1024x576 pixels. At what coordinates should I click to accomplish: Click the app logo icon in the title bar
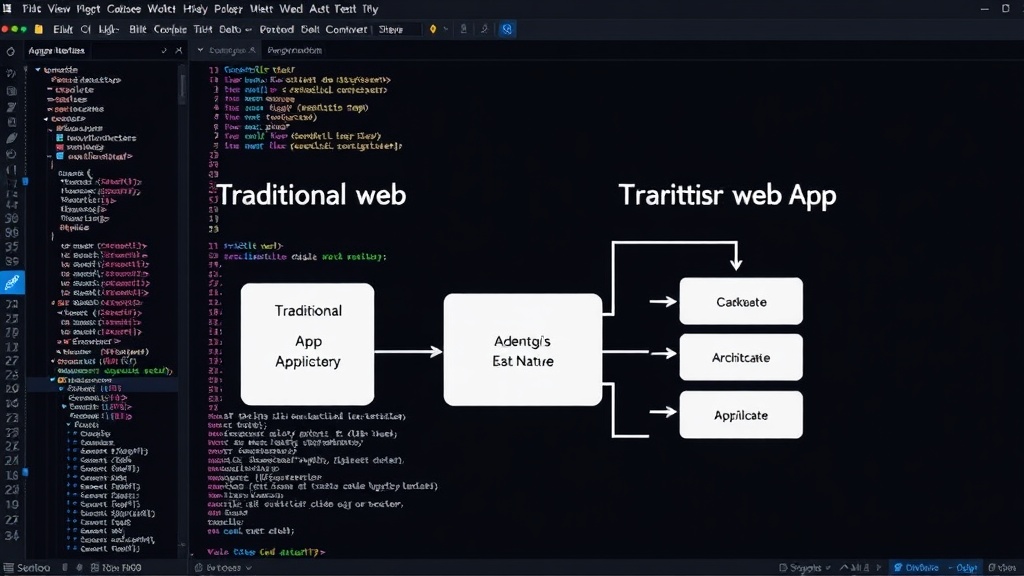click(x=7, y=8)
